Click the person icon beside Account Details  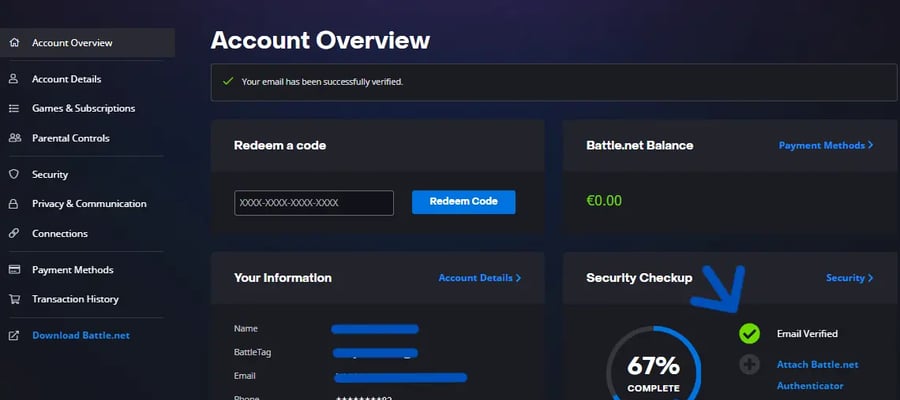pyautogui.click(x=14, y=79)
